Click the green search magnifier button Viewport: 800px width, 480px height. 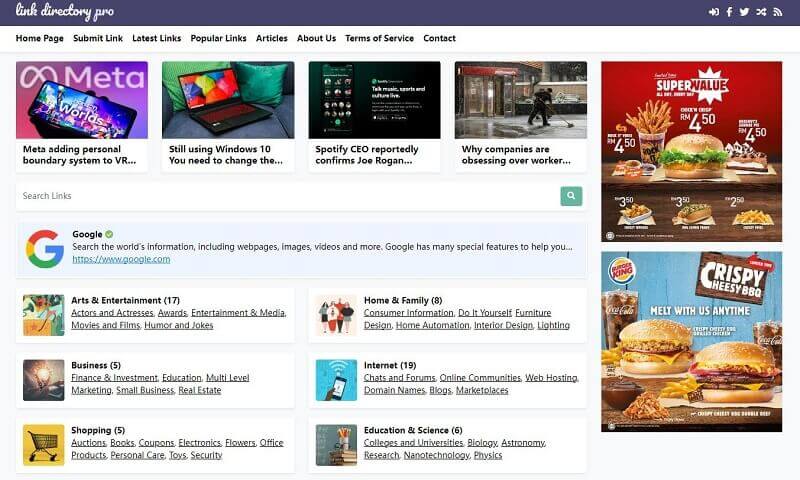pos(571,196)
